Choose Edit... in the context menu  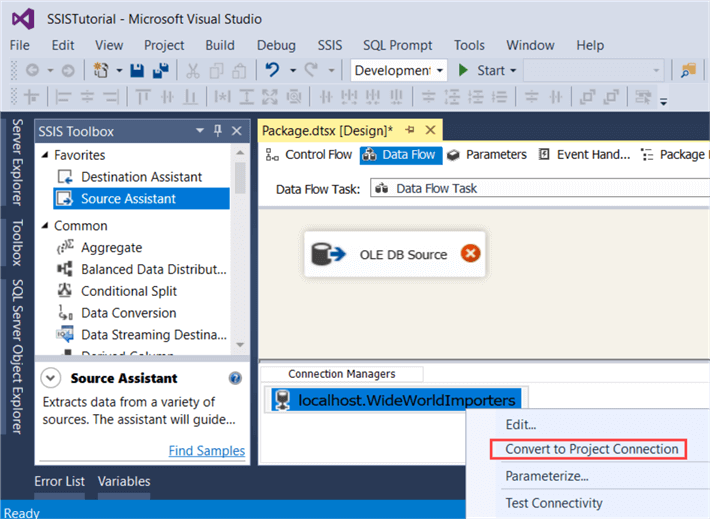tap(521, 425)
